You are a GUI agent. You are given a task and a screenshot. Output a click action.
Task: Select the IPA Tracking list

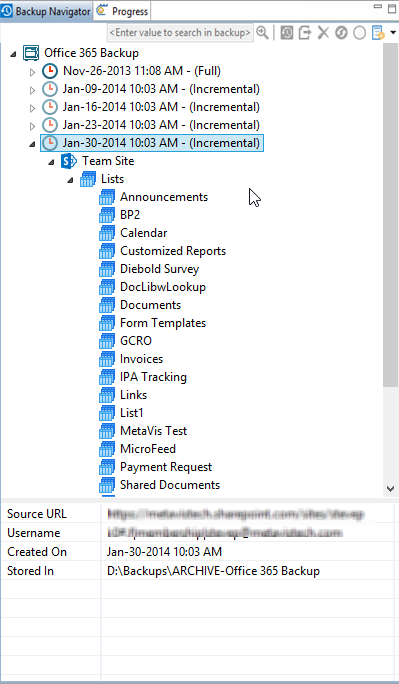[x=153, y=377]
